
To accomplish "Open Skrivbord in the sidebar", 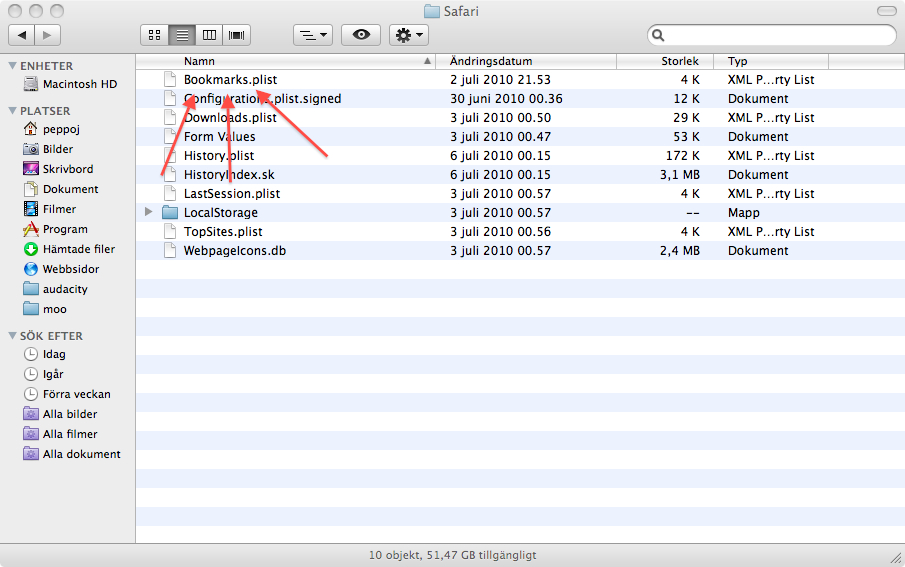I will (67, 169).
